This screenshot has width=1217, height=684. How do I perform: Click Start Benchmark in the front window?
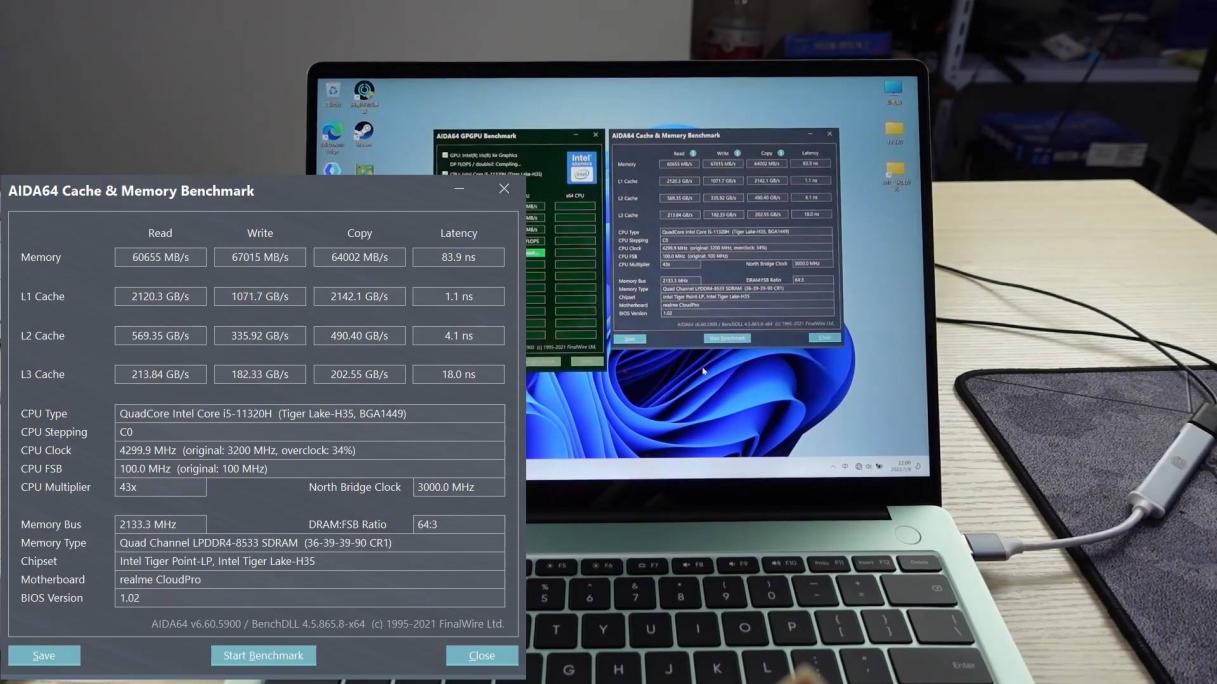263,656
